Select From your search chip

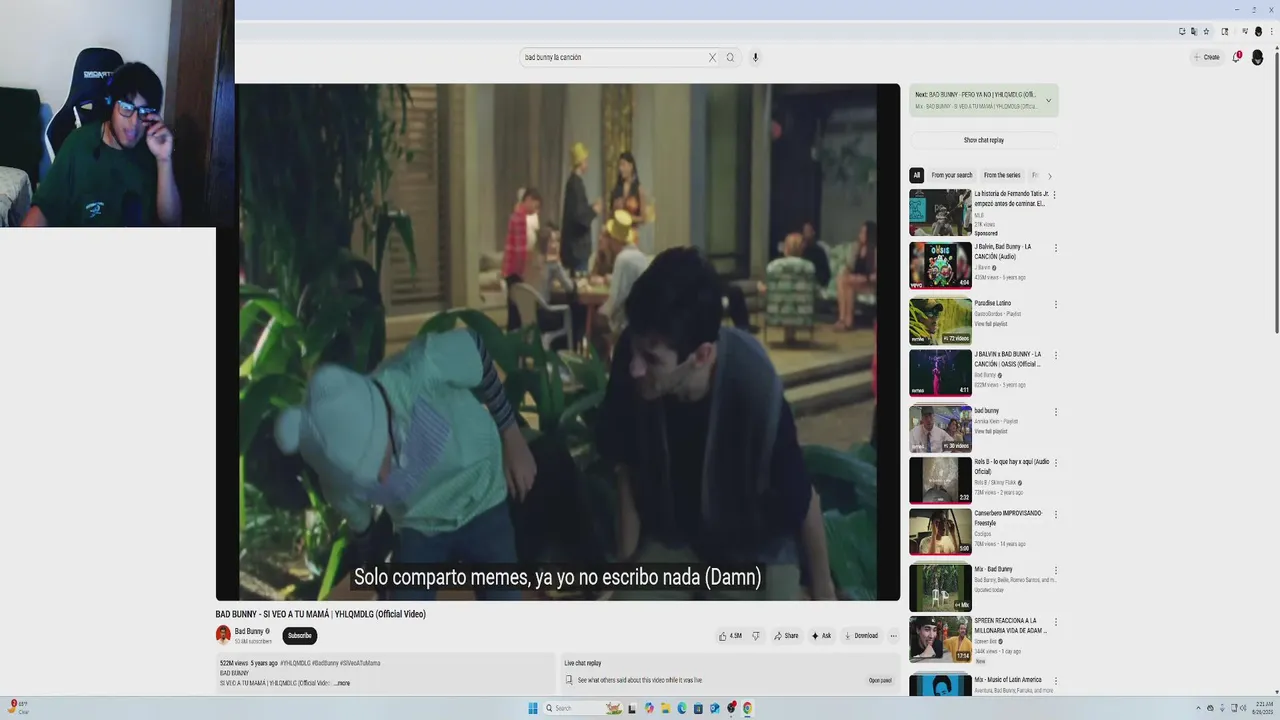tap(952, 175)
